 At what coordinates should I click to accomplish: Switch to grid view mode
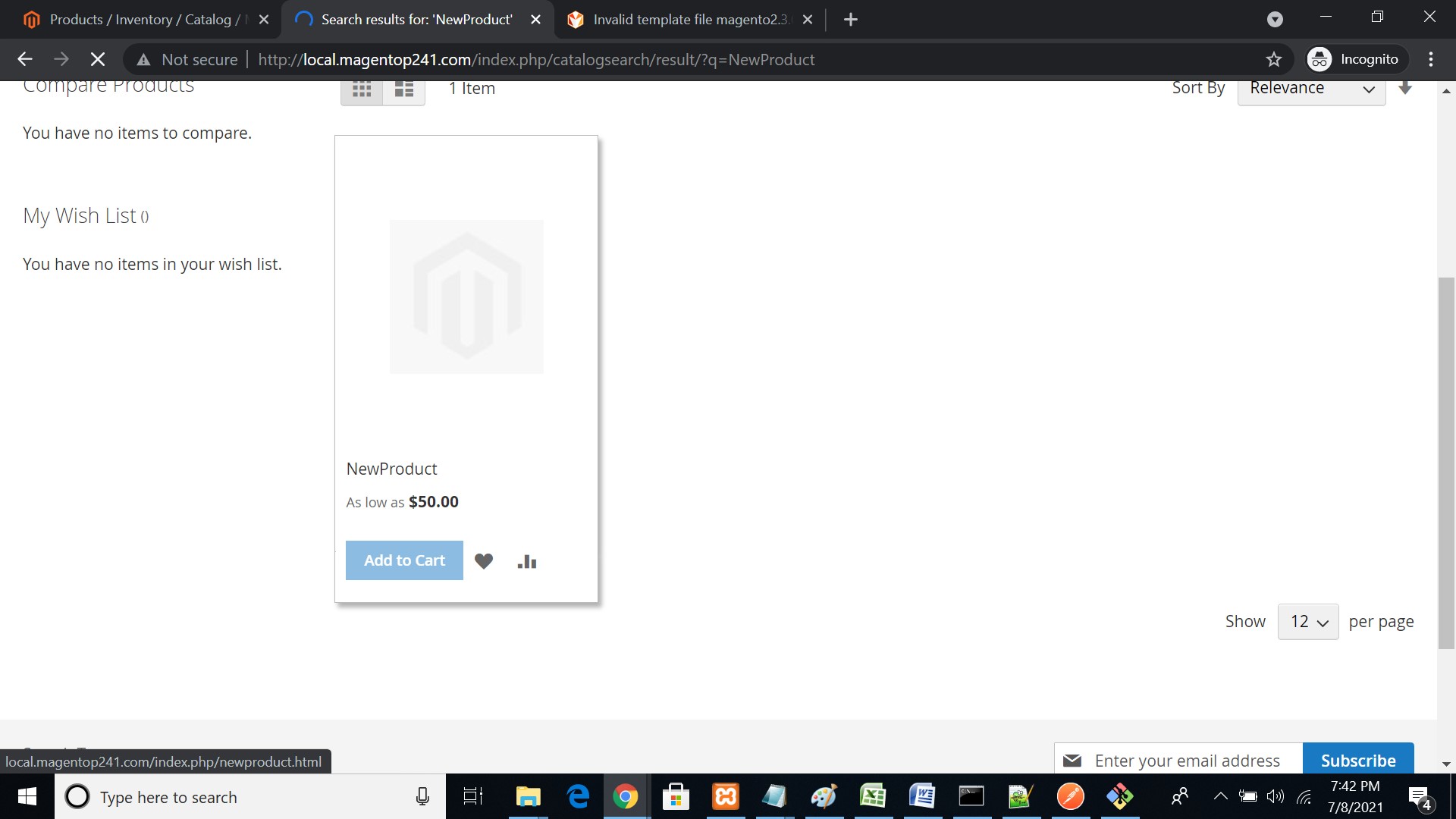pyautogui.click(x=362, y=89)
